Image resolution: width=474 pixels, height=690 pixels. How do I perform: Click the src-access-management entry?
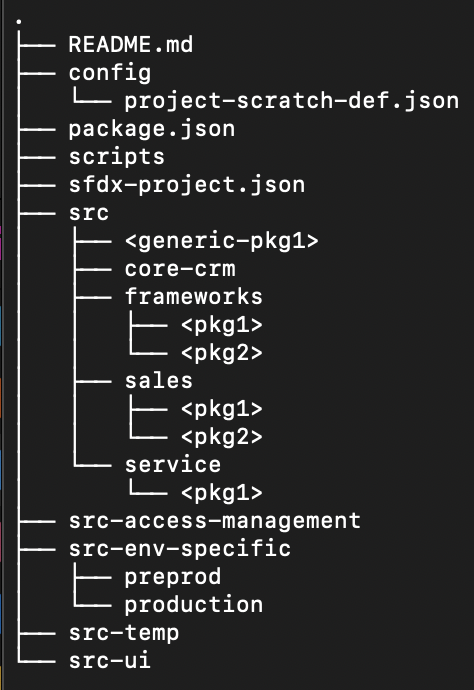point(215,521)
